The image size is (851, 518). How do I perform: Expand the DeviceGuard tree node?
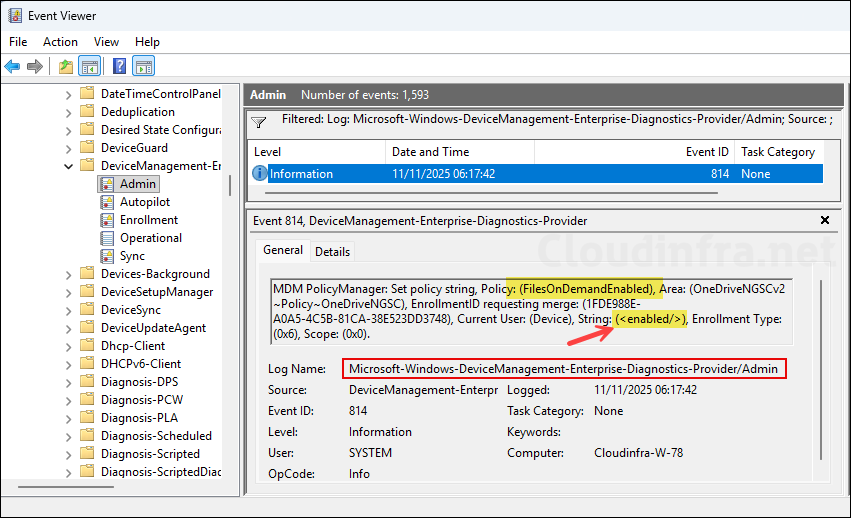pyautogui.click(x=68, y=149)
